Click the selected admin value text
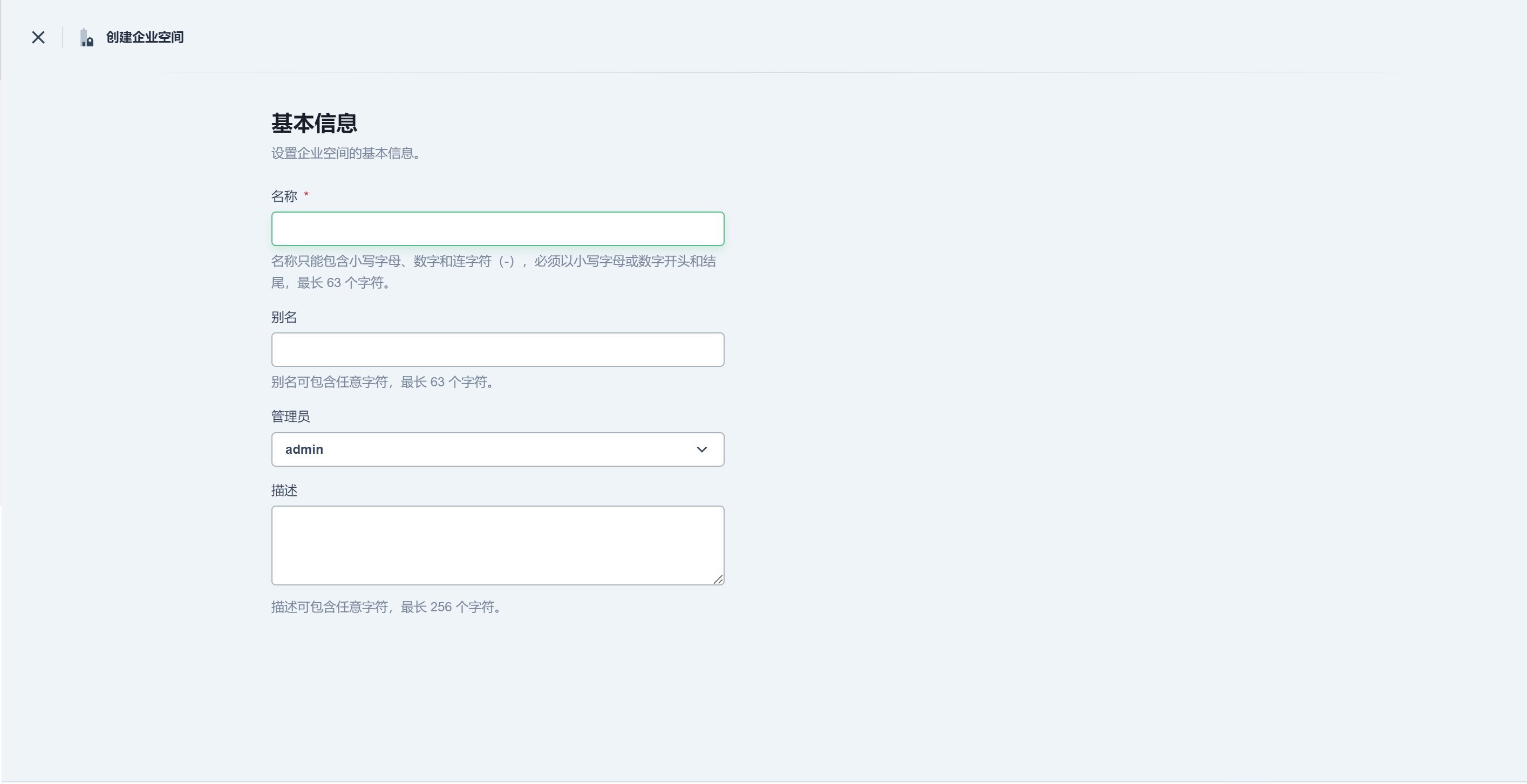Screen dimensions: 1527x784 tap(304, 449)
